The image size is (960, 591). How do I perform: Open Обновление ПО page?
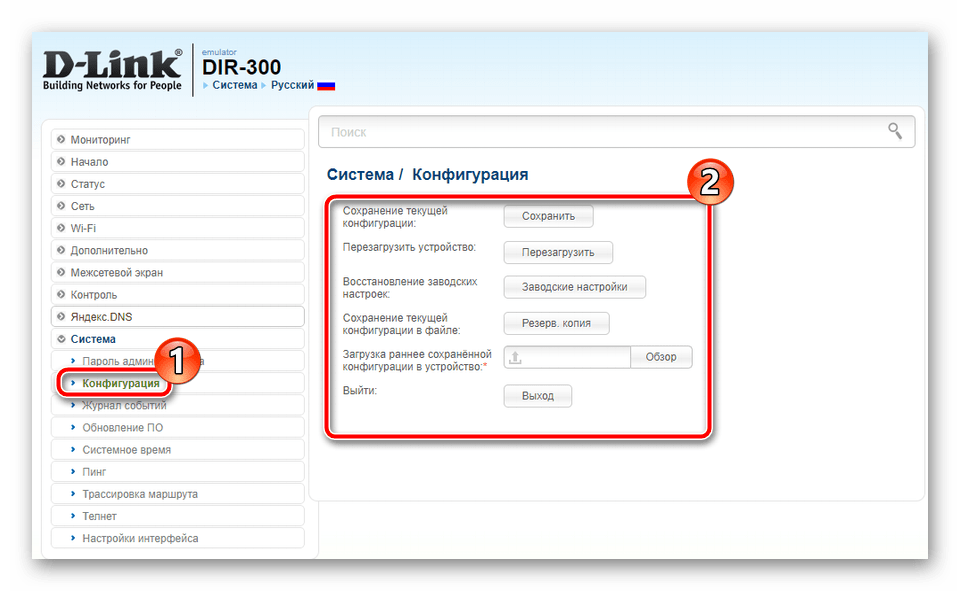[x=178, y=427]
